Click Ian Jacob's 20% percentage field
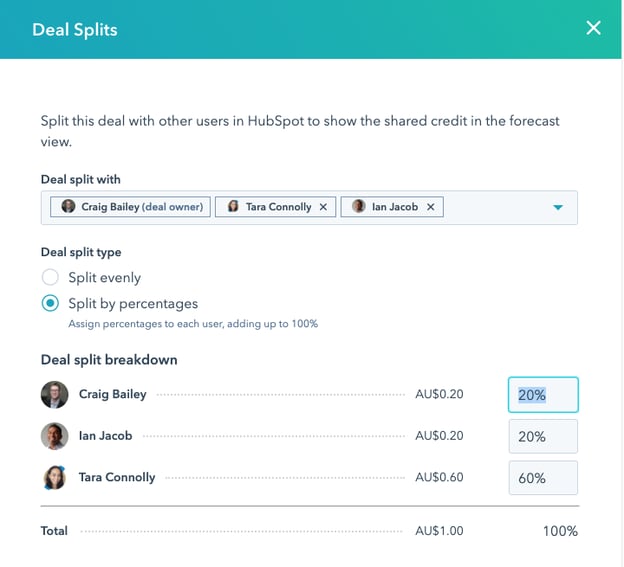Viewport: 624px width, 567px height. click(543, 437)
